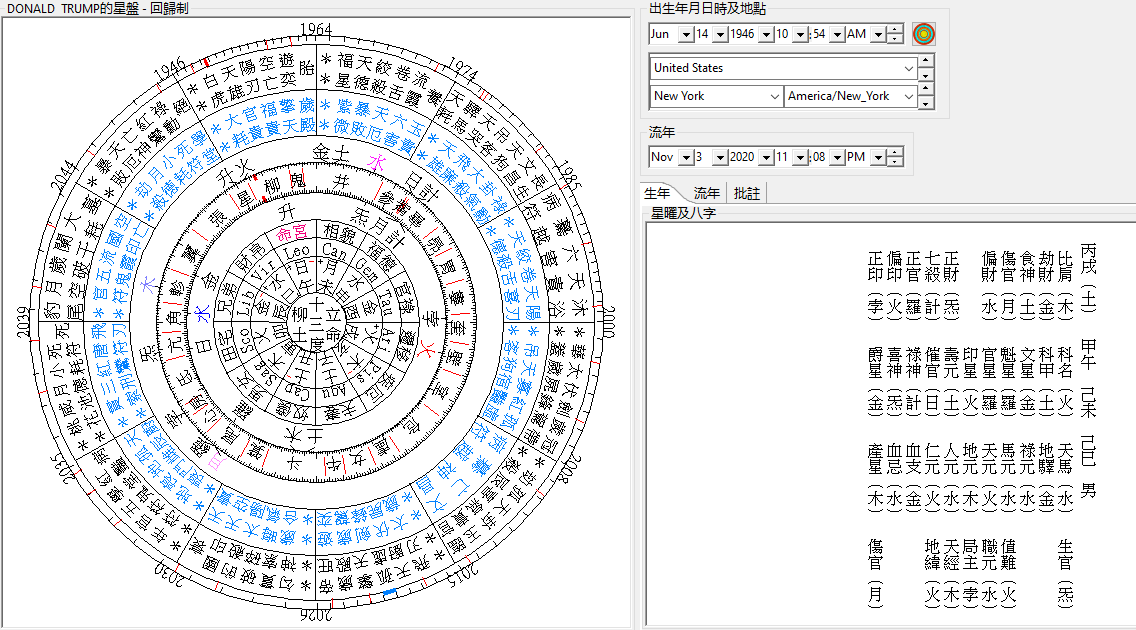The width and height of the screenshot is (1136, 630).
Task: Select the 生年 tab
Action: click(x=657, y=193)
